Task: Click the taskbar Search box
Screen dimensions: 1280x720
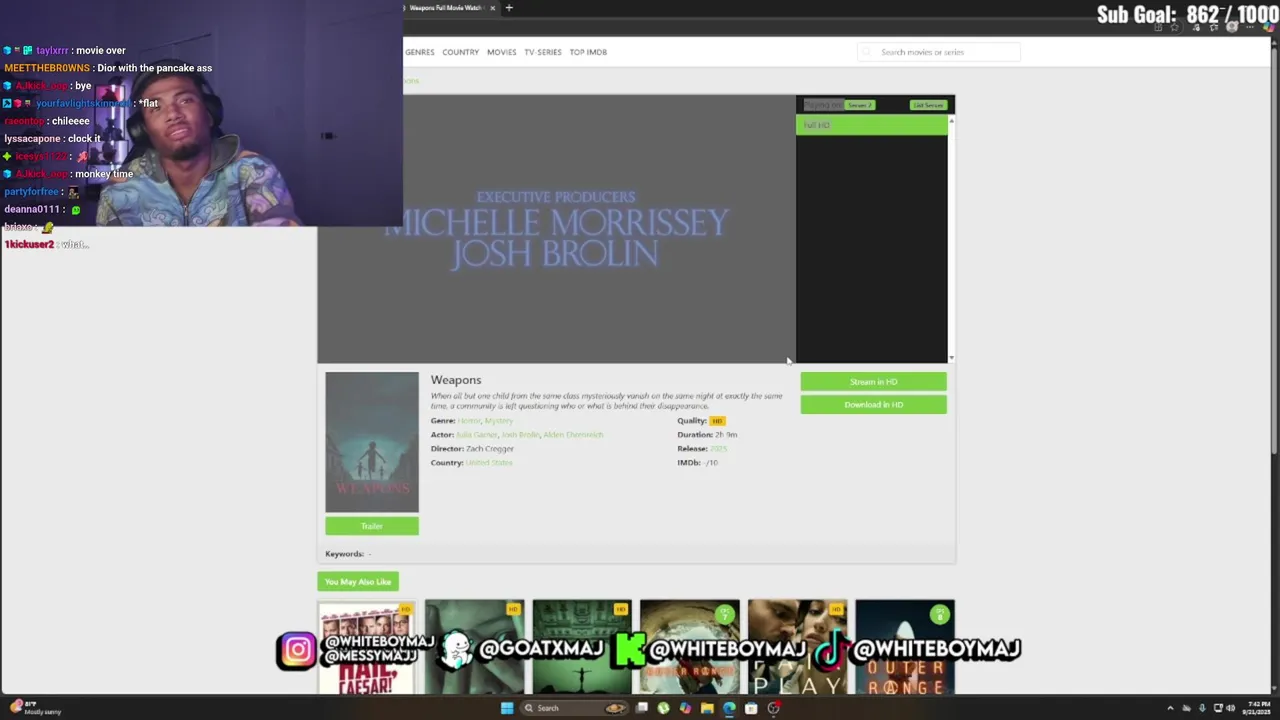Action: pos(575,708)
